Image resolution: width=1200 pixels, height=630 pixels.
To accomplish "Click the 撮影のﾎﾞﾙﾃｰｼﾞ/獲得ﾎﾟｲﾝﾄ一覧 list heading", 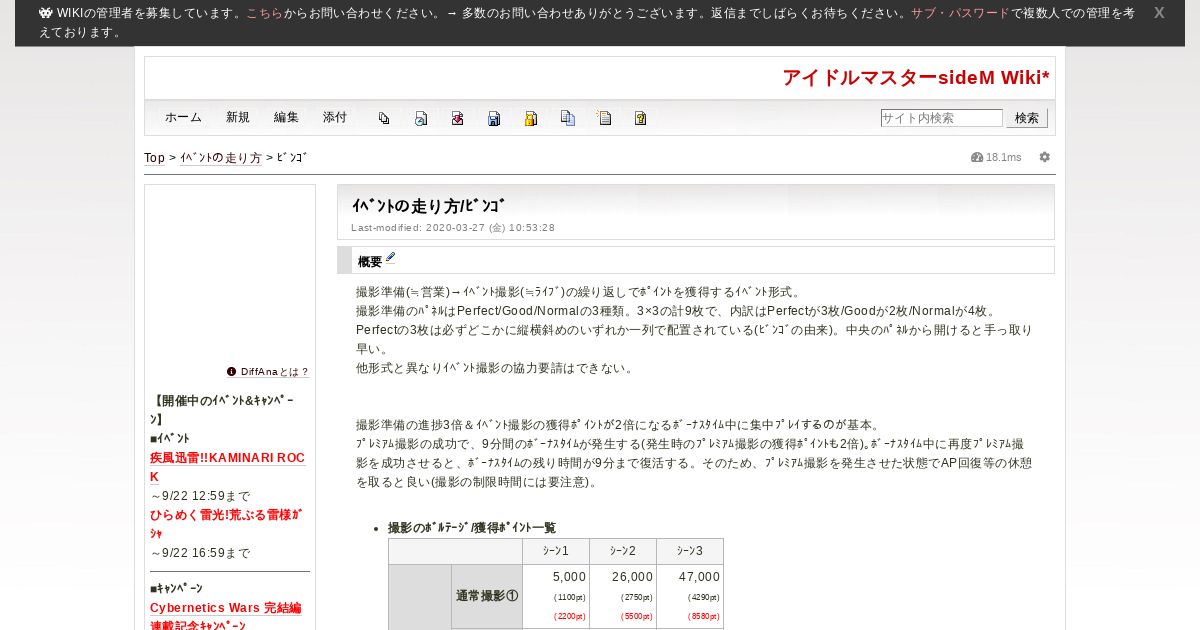I will coord(472,528).
